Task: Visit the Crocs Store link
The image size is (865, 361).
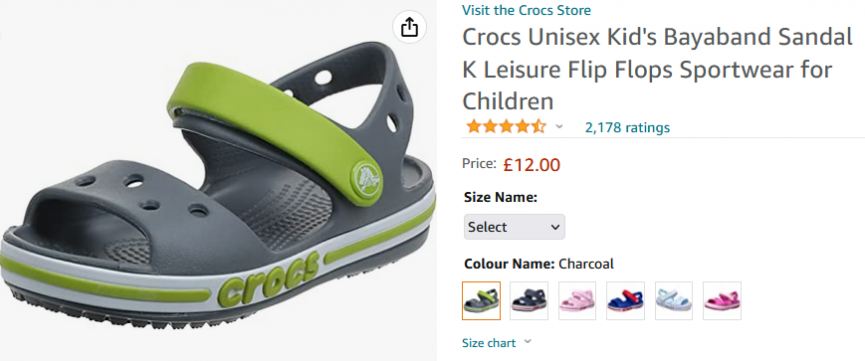Action: pyautogui.click(x=526, y=10)
